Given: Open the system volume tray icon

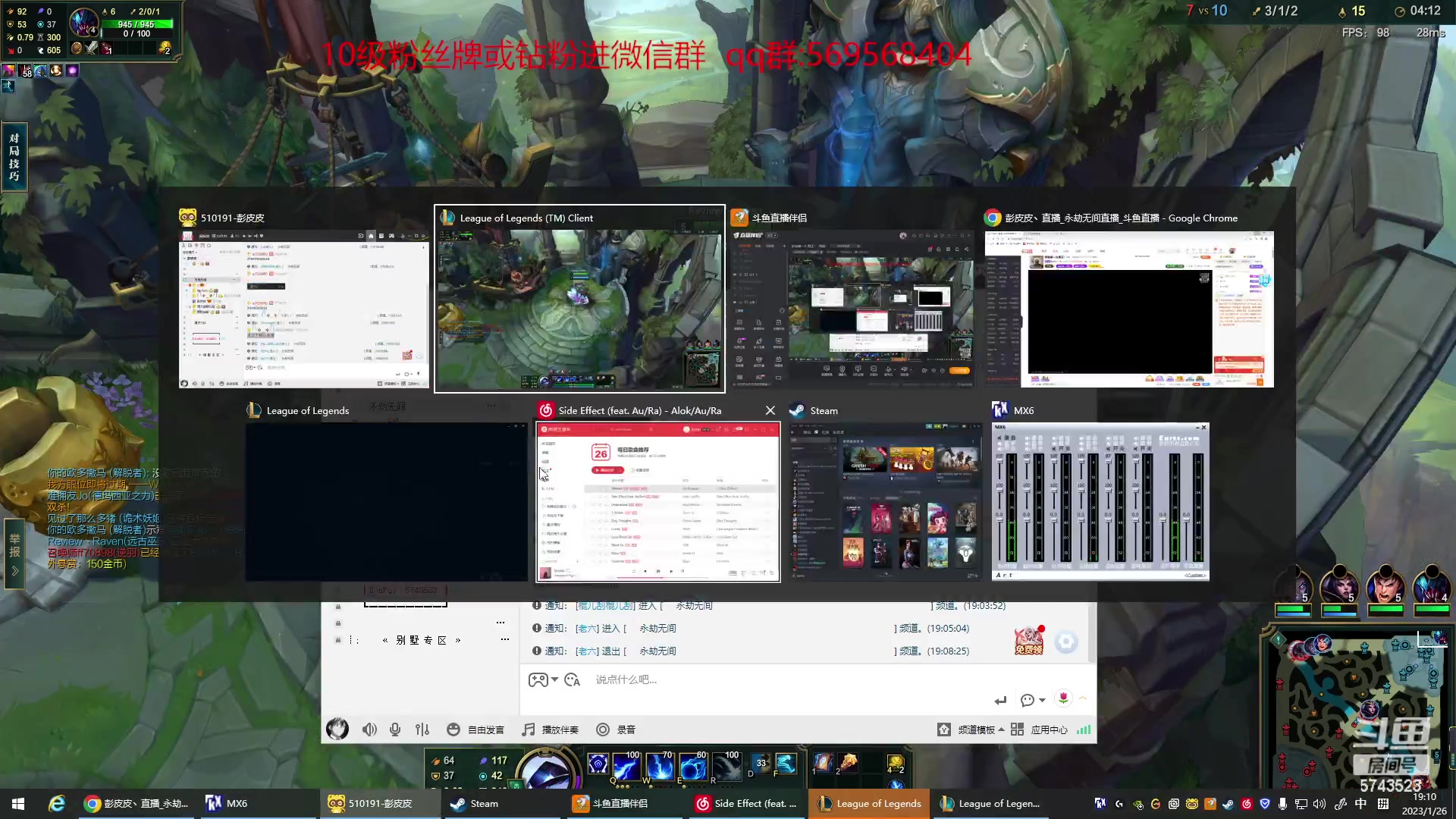Looking at the screenshot, I should coord(1319,804).
